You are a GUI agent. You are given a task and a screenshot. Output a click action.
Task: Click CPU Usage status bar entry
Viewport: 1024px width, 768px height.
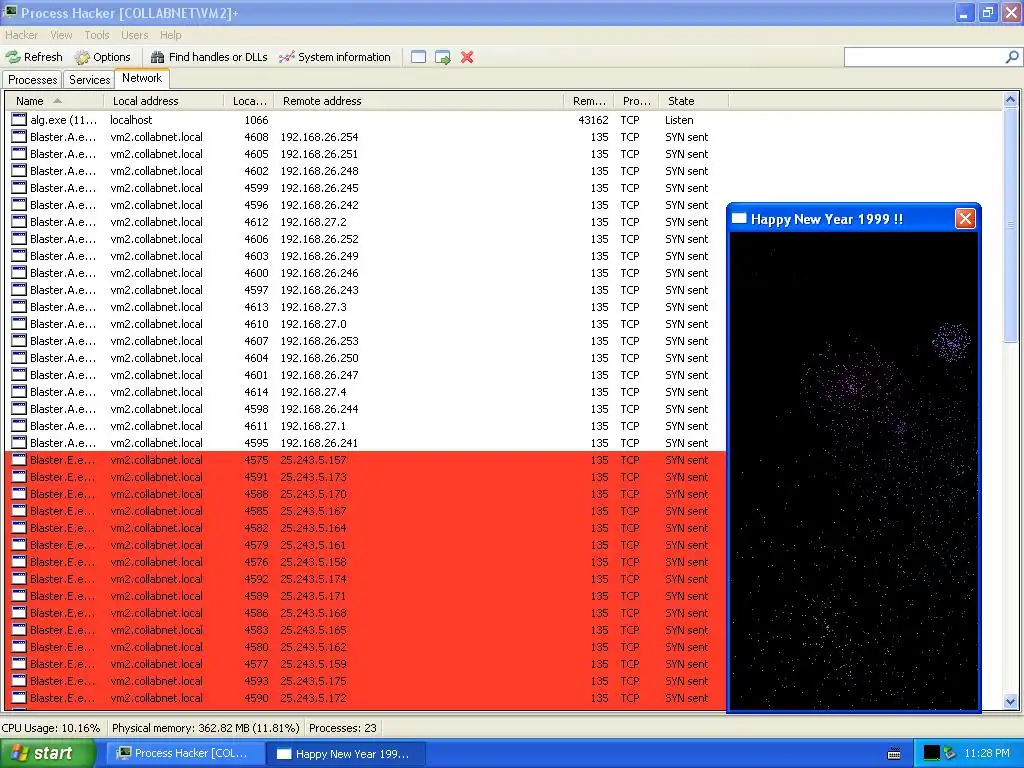[x=52, y=728]
